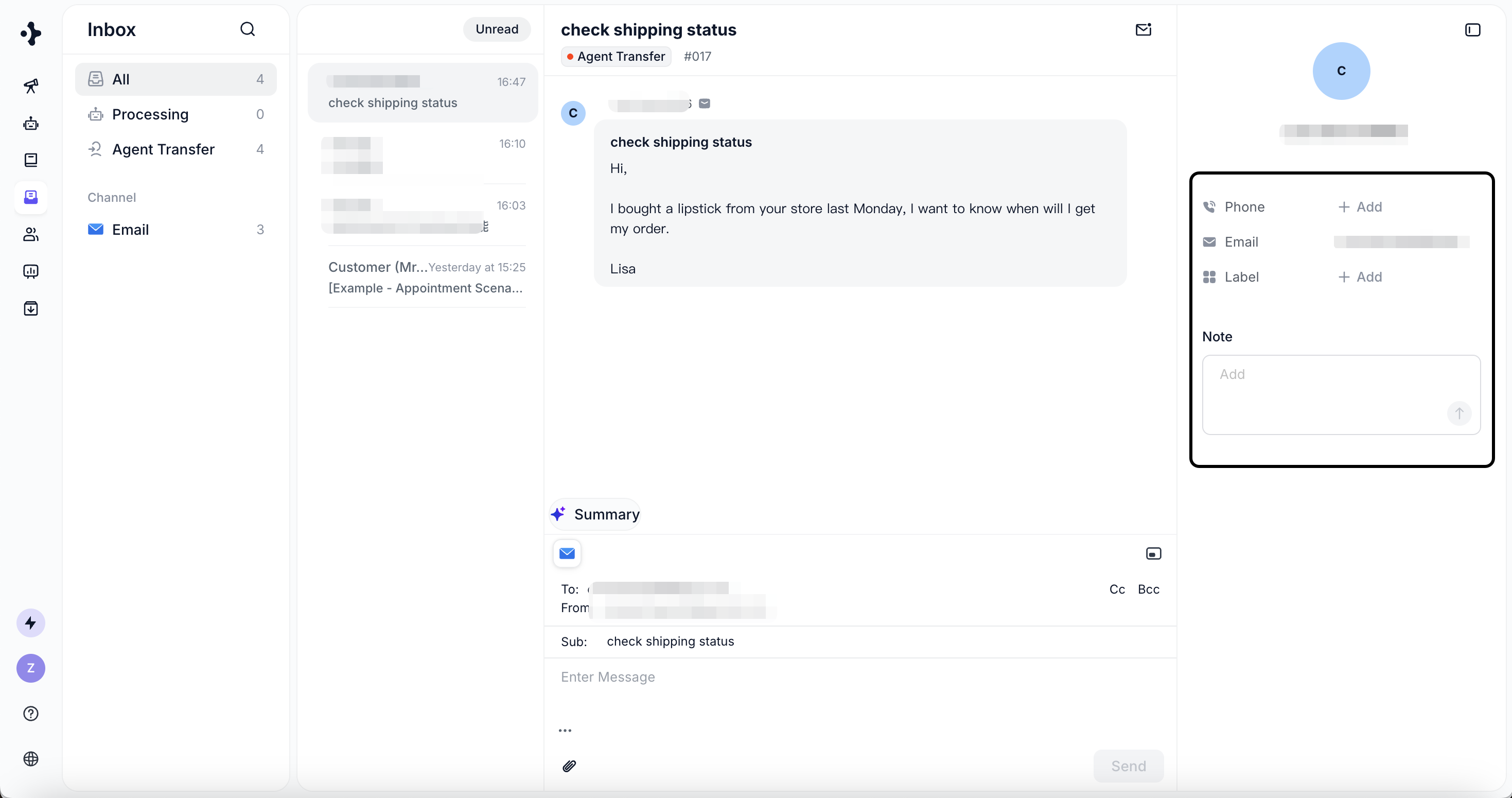Open the rocket launch icon in sidebar
This screenshot has height=798, width=1512.
pyautogui.click(x=30, y=86)
